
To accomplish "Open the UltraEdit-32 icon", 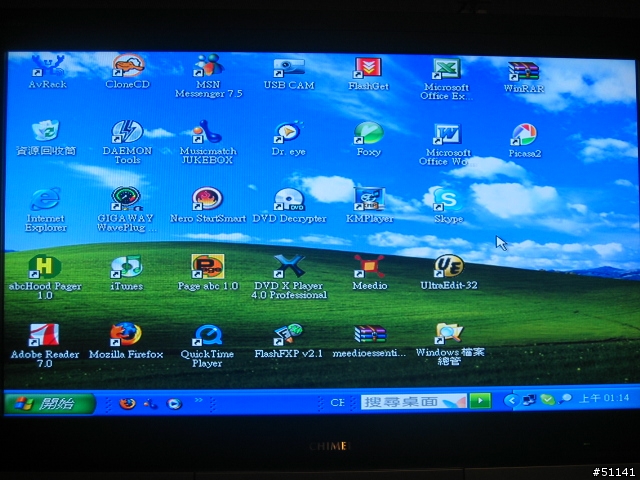I will click(x=449, y=272).
